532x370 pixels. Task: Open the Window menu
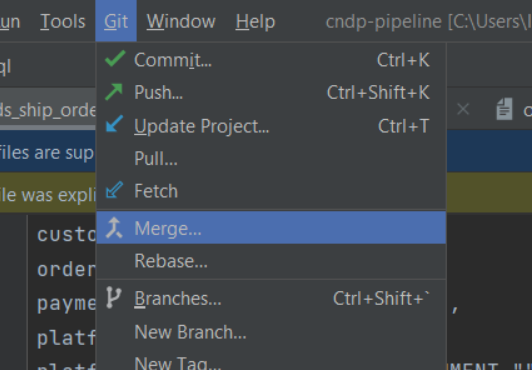[x=181, y=21]
